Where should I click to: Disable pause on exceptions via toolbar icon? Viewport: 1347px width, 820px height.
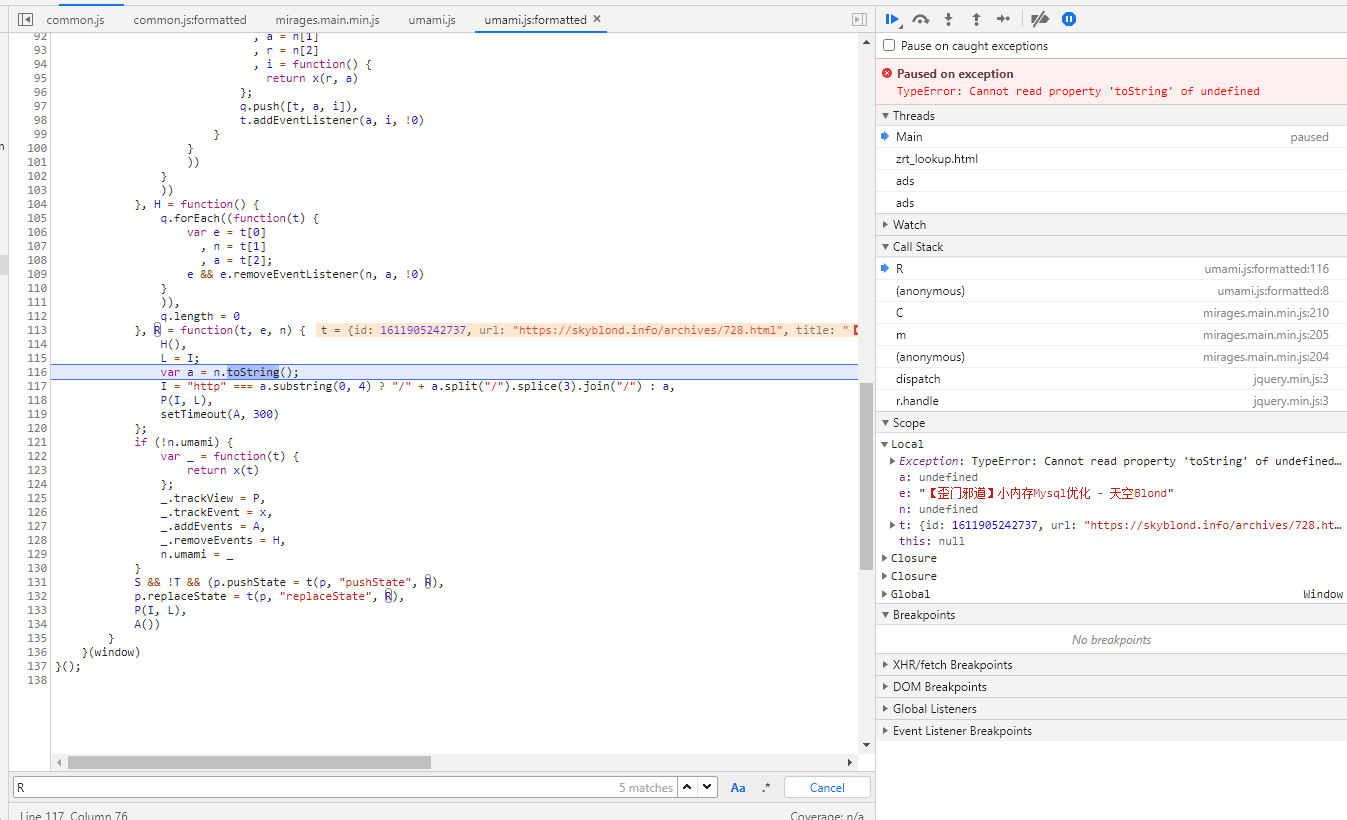tap(1069, 18)
